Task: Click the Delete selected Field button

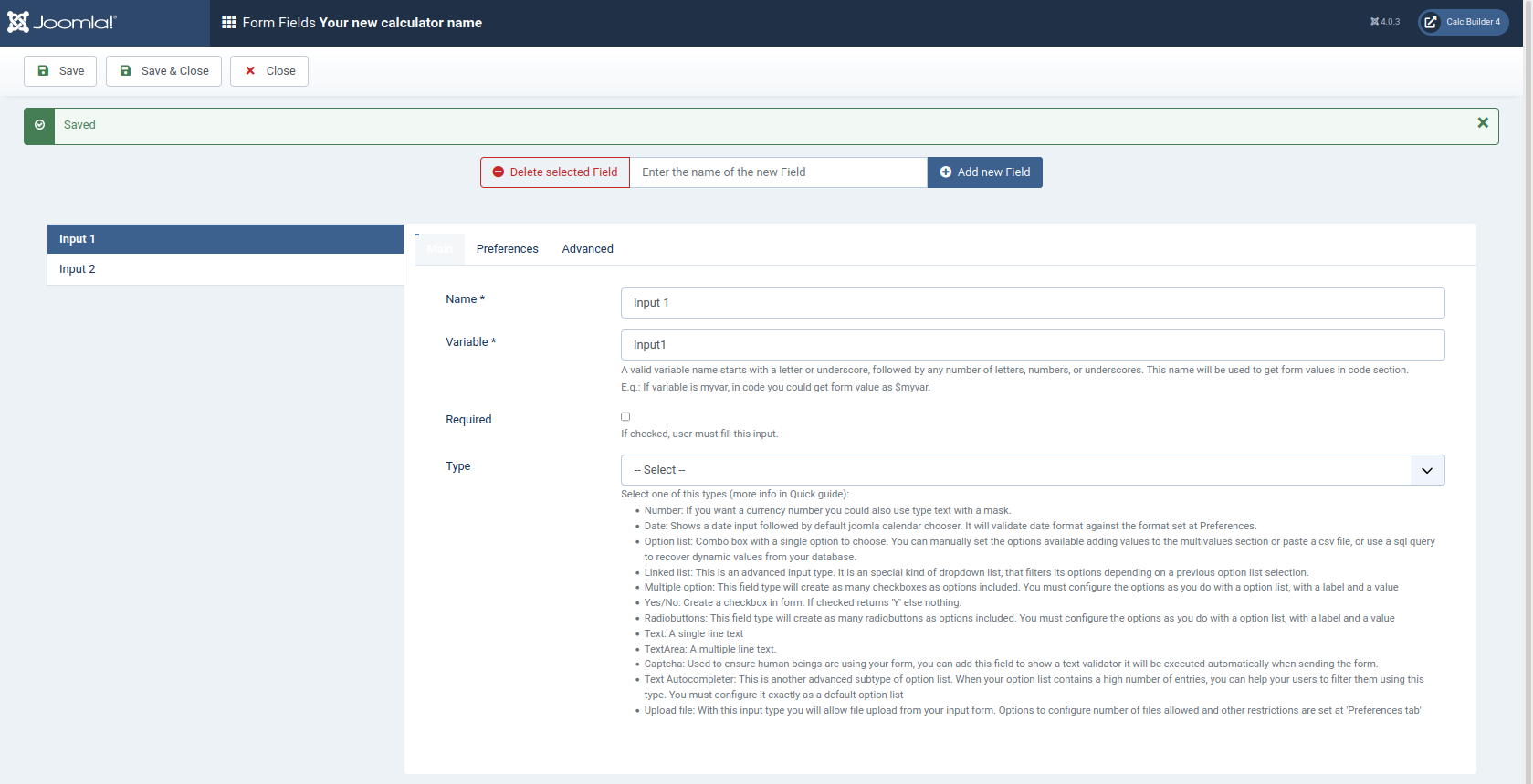Action: [555, 172]
